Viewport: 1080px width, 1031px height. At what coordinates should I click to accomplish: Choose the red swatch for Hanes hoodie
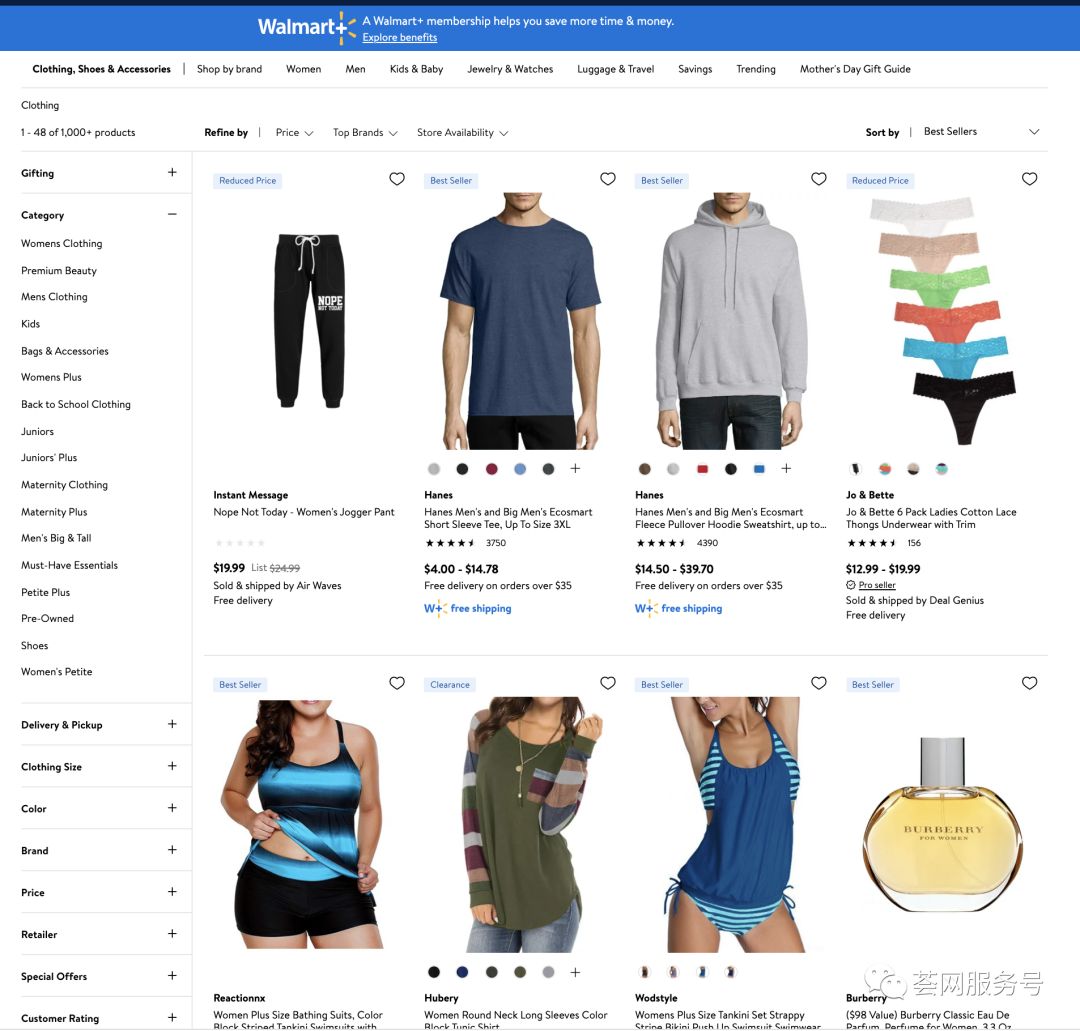702,469
